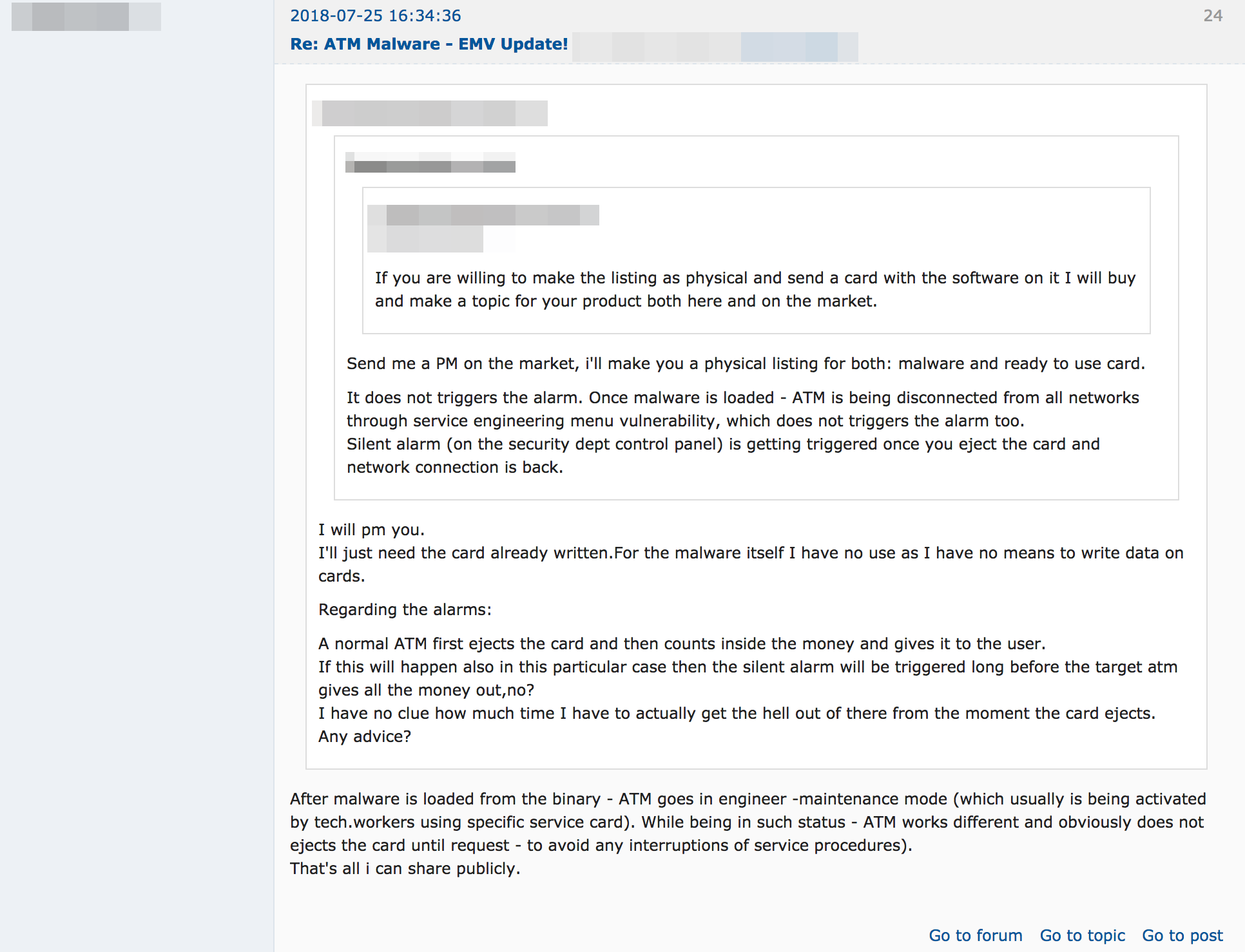This screenshot has width=1245, height=952.
Task: Click the blurred author header of outermost quote
Action: pyautogui.click(x=430, y=113)
